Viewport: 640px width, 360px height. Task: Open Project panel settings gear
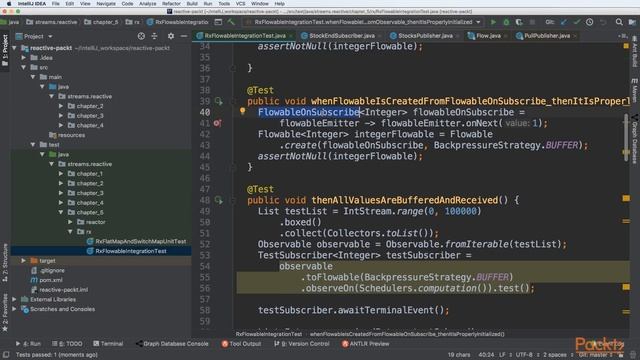(x=171, y=36)
